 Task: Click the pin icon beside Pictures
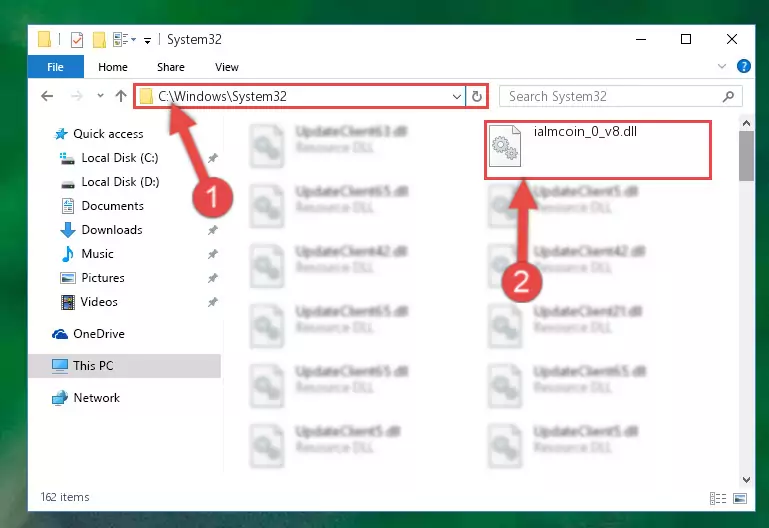point(212,278)
